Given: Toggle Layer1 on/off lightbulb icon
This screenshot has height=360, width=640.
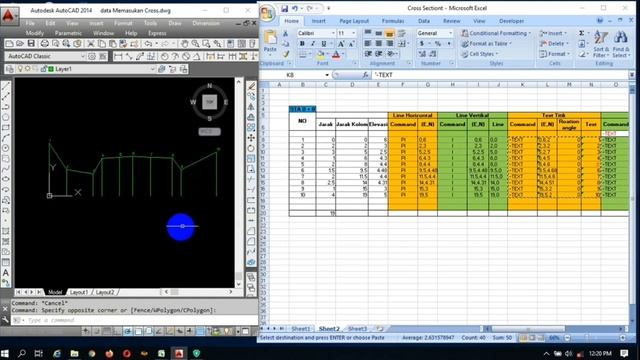Looking at the screenshot, I should (20, 69).
